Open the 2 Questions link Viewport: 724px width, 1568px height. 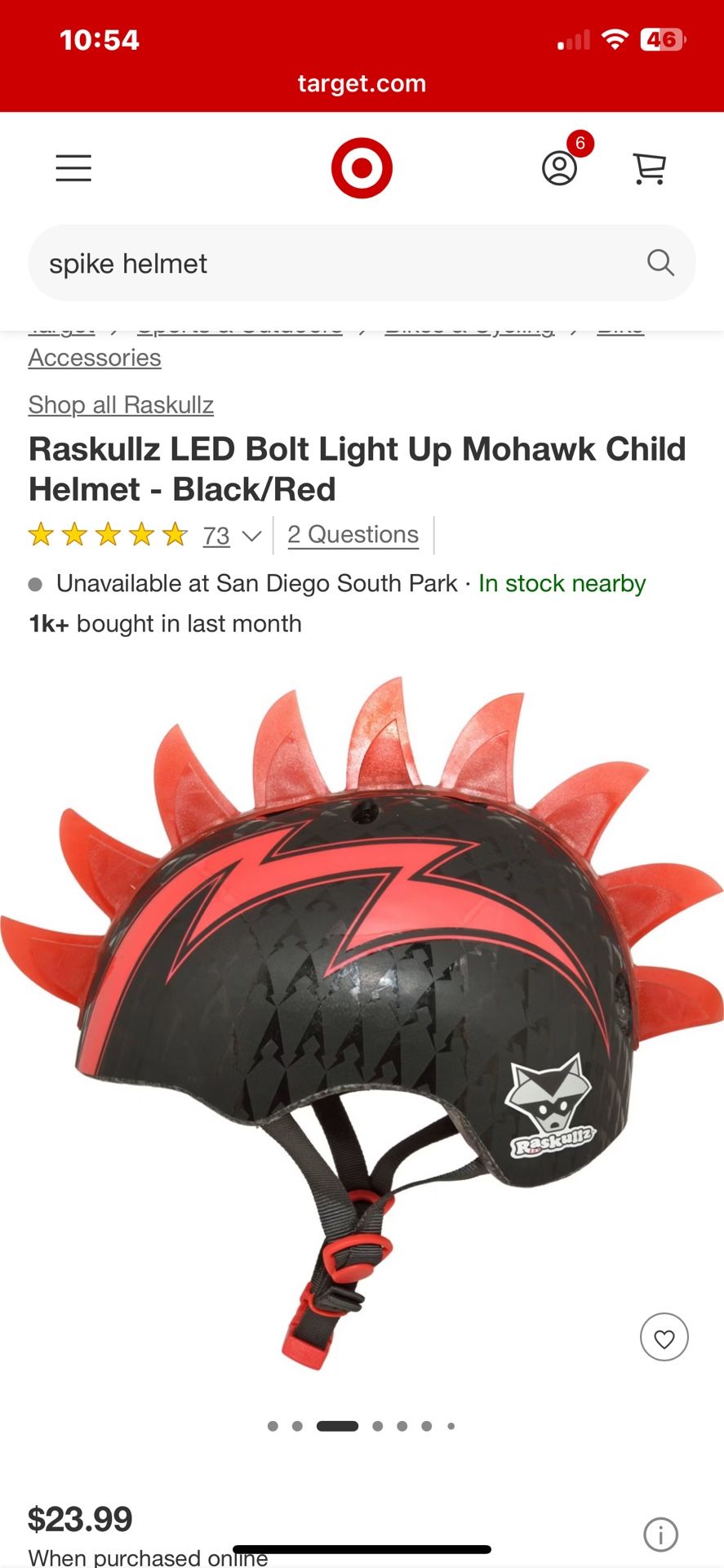tap(353, 535)
